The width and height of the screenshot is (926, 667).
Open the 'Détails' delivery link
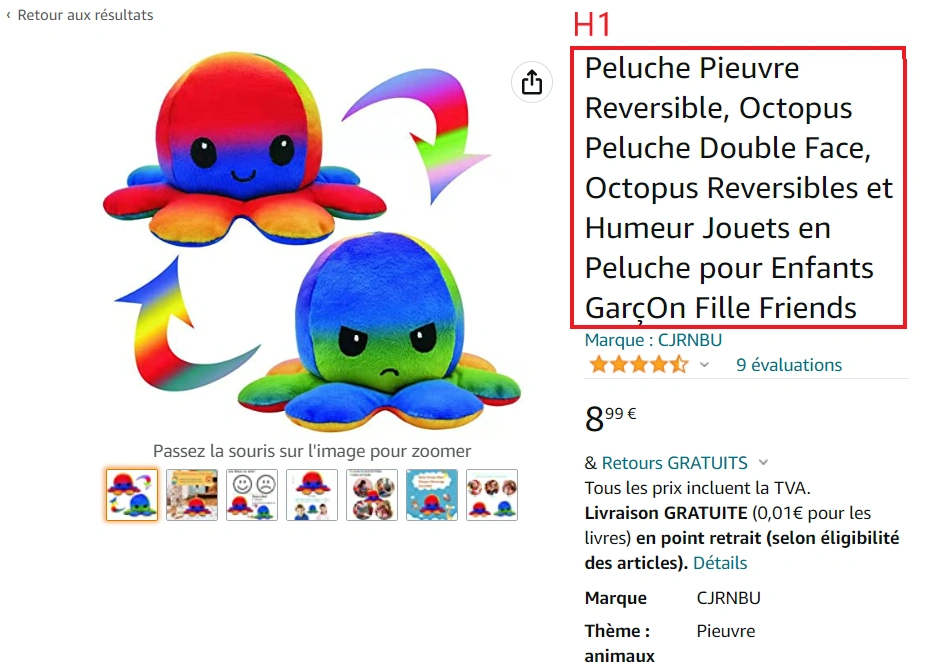pos(720,563)
